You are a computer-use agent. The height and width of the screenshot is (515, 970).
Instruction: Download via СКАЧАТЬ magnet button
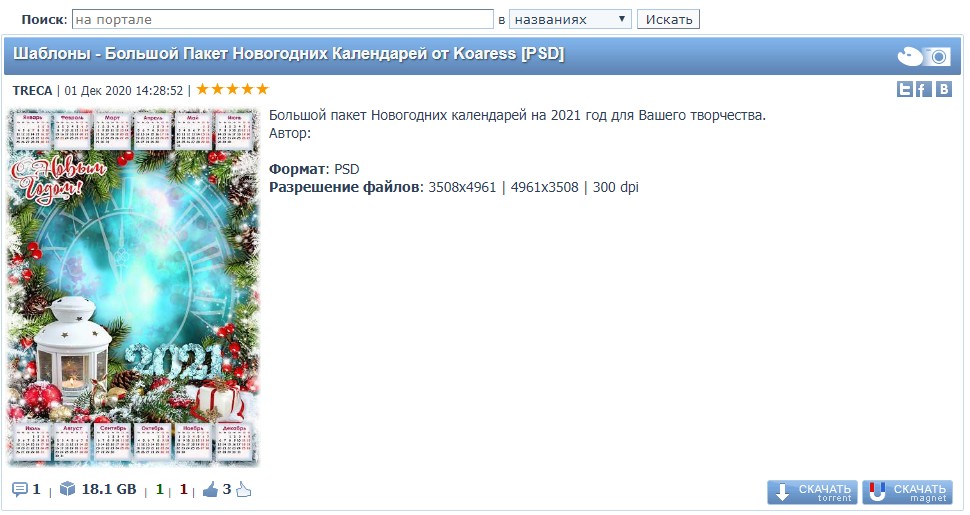908,492
